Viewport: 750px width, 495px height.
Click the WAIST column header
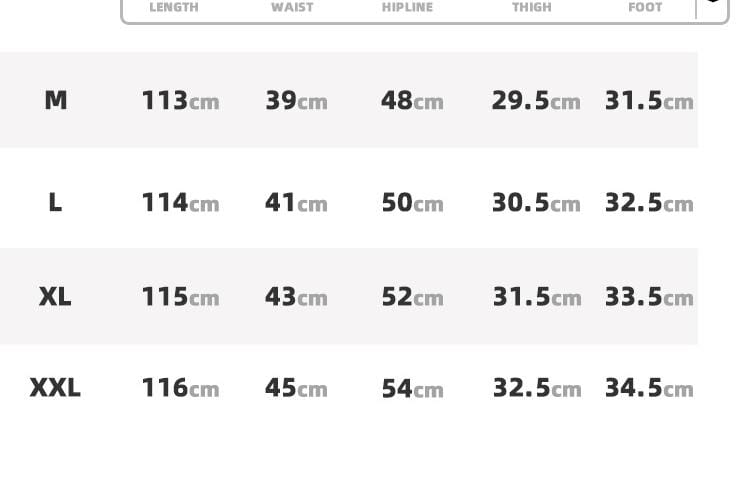(292, 7)
